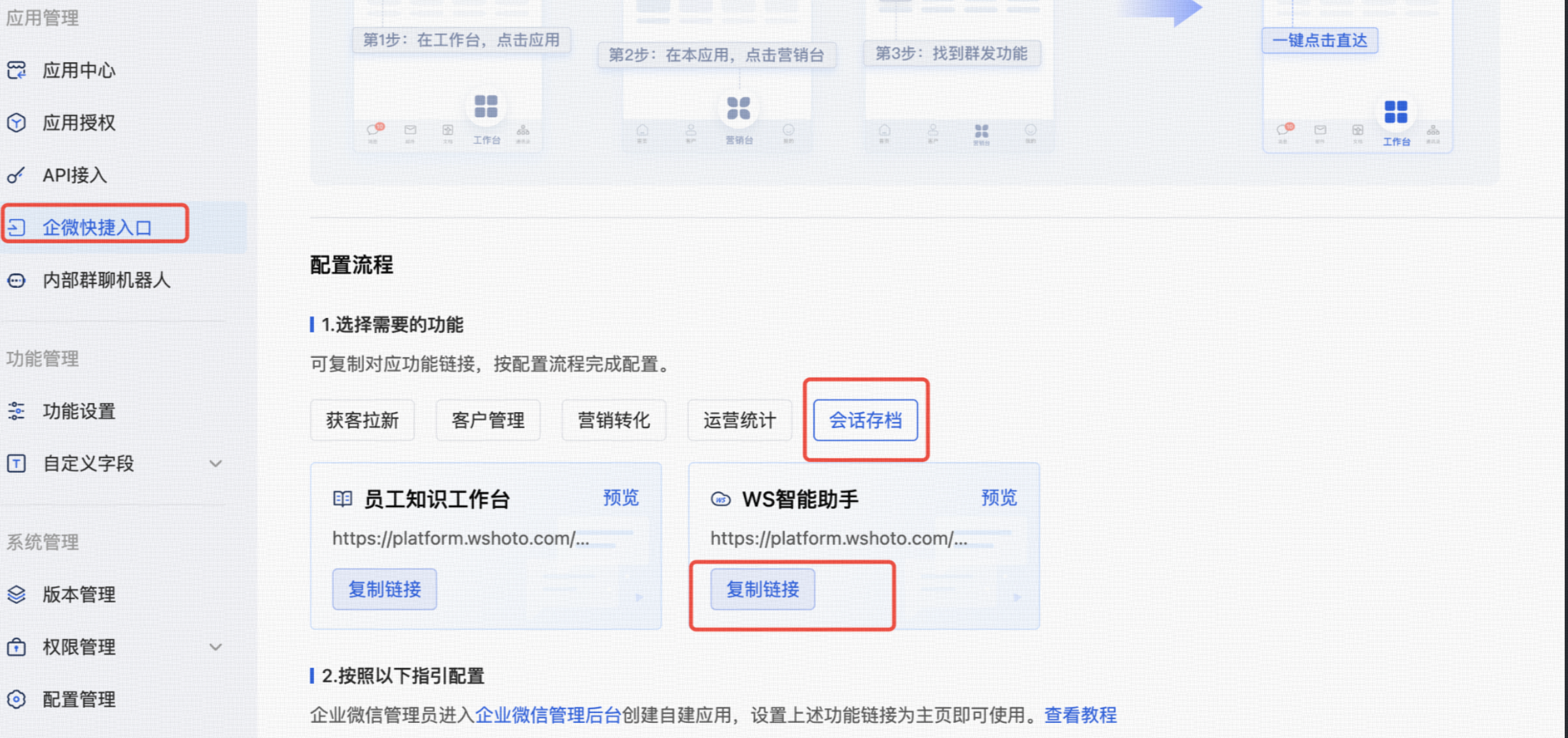Select the 客户管理 tab
Viewport: 1568px width, 738px height.
click(x=488, y=420)
